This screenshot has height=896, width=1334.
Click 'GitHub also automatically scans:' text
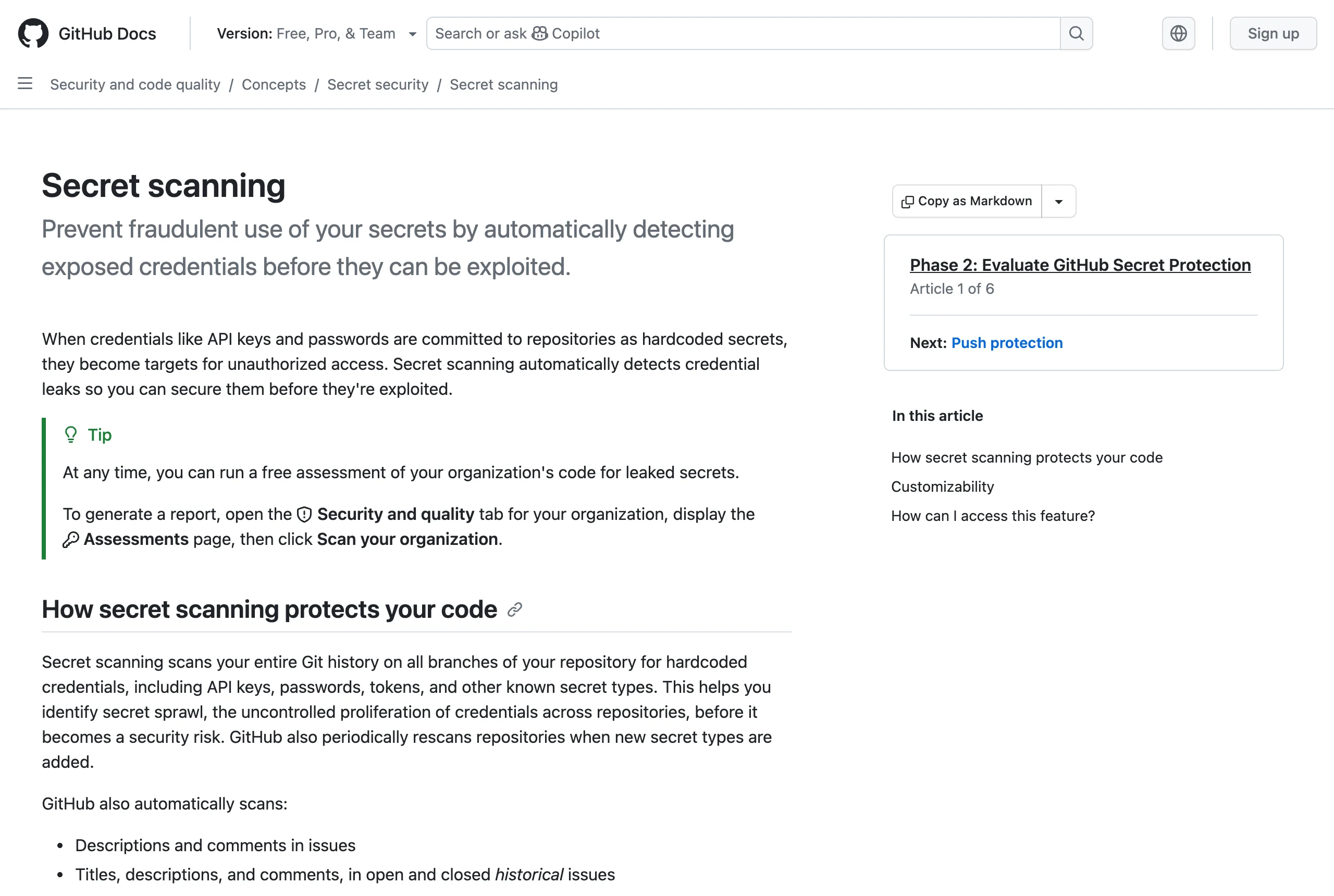[x=165, y=804]
